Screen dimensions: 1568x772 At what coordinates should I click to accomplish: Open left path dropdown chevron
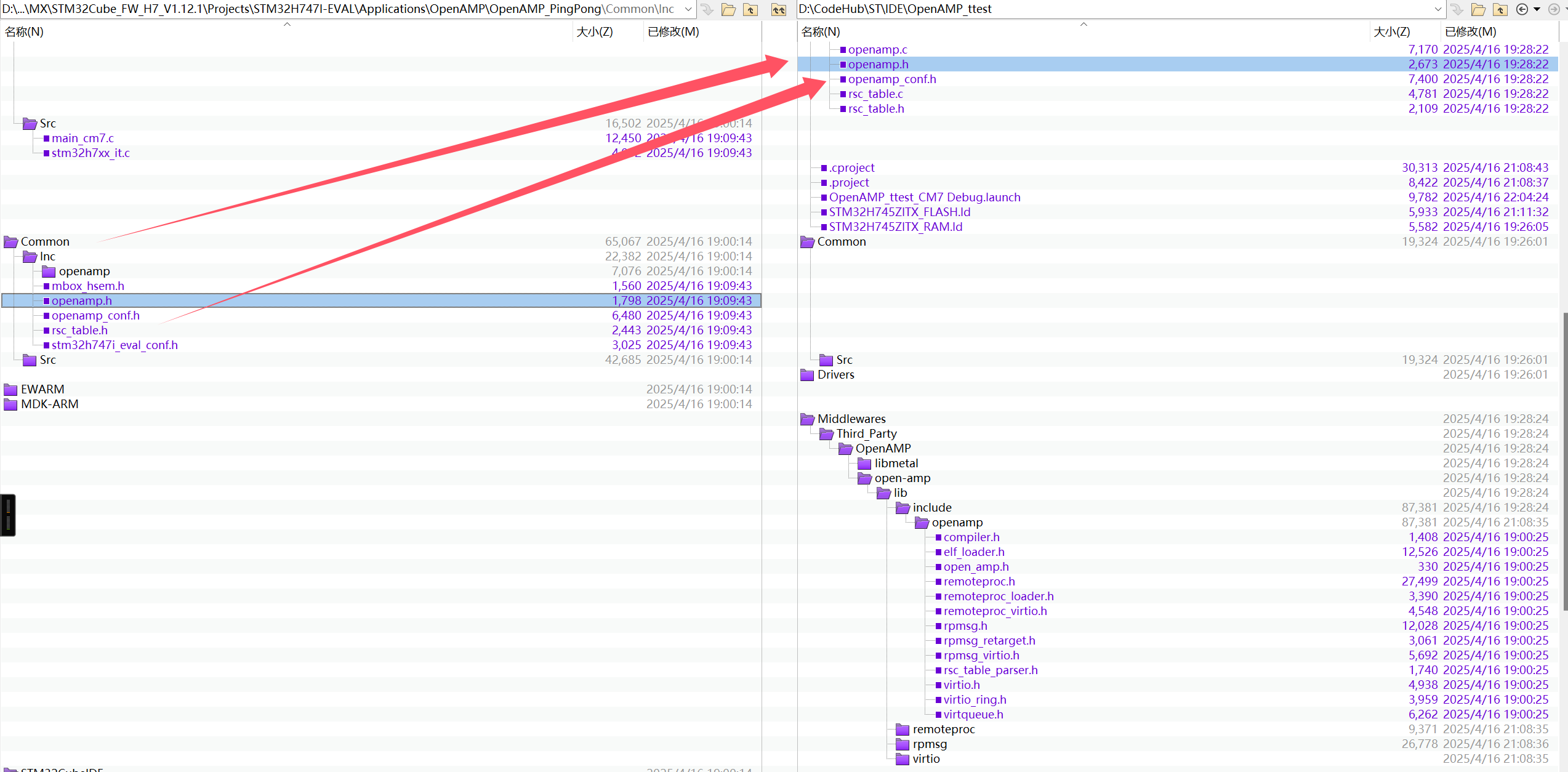[688, 9]
